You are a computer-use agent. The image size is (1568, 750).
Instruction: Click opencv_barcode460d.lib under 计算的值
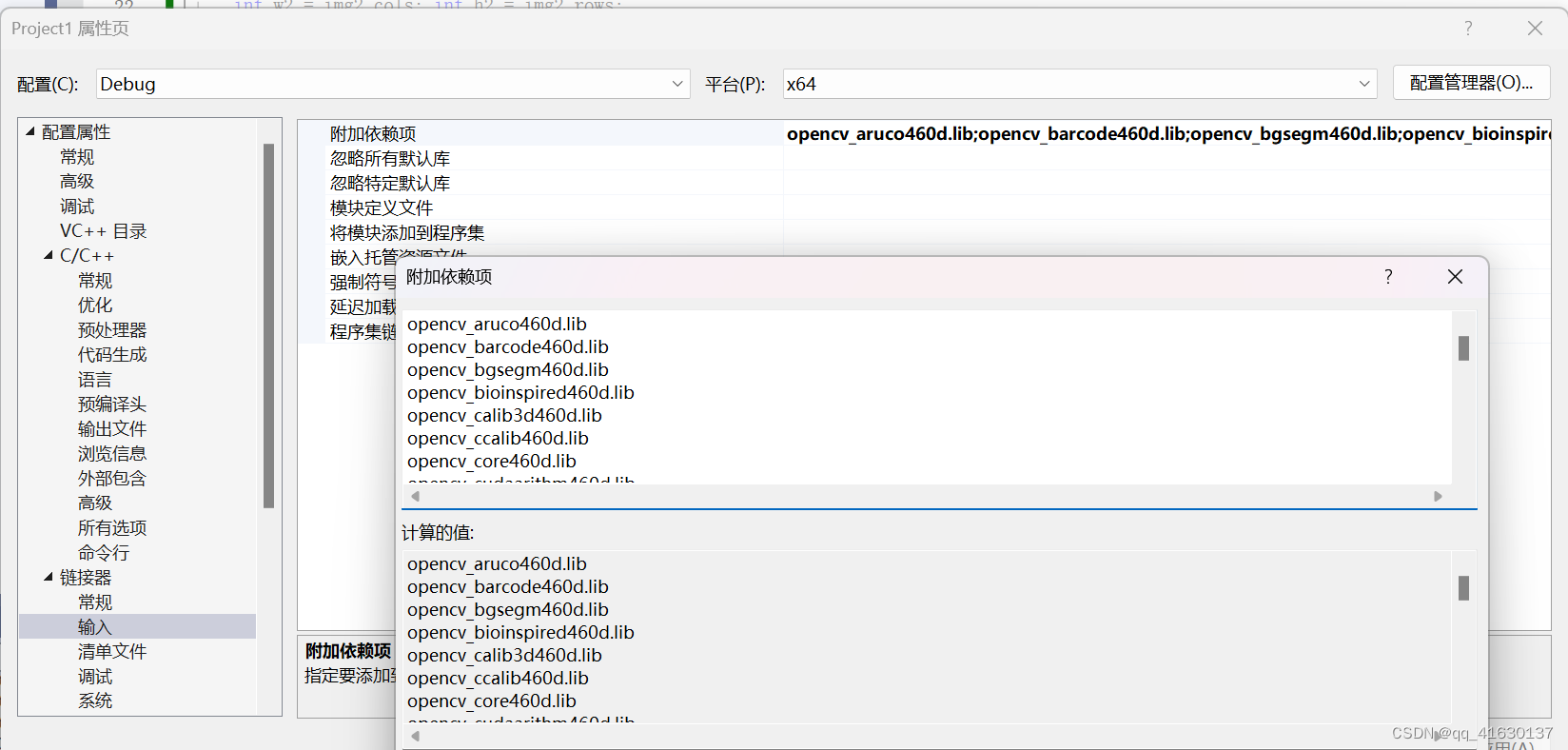[x=508, y=587]
